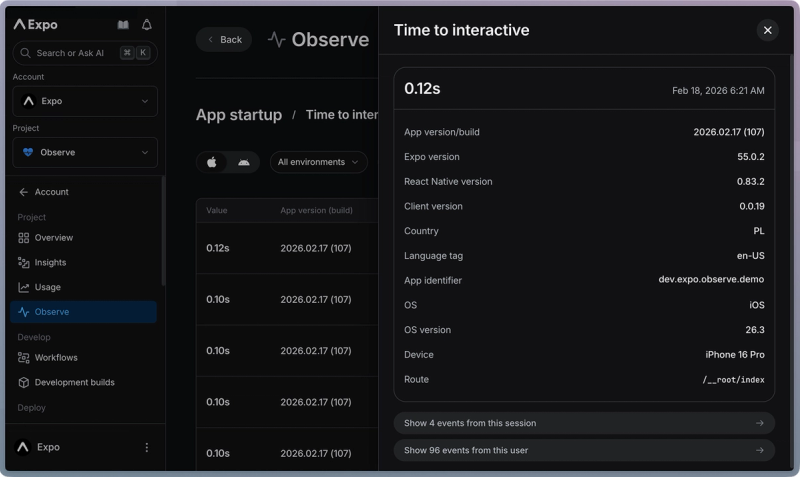Click the Expo logo in sidebar header
The height and width of the screenshot is (477, 800).
[35, 24]
